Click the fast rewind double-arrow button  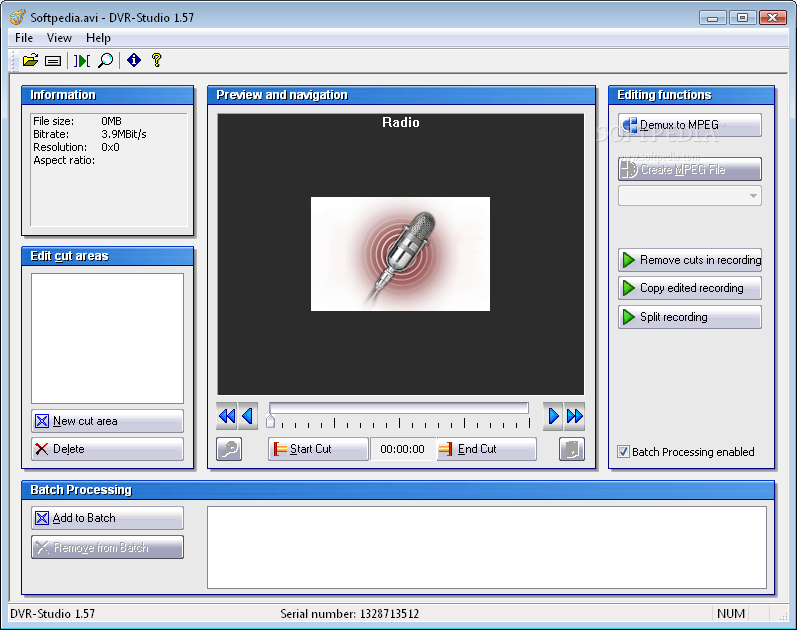click(227, 416)
